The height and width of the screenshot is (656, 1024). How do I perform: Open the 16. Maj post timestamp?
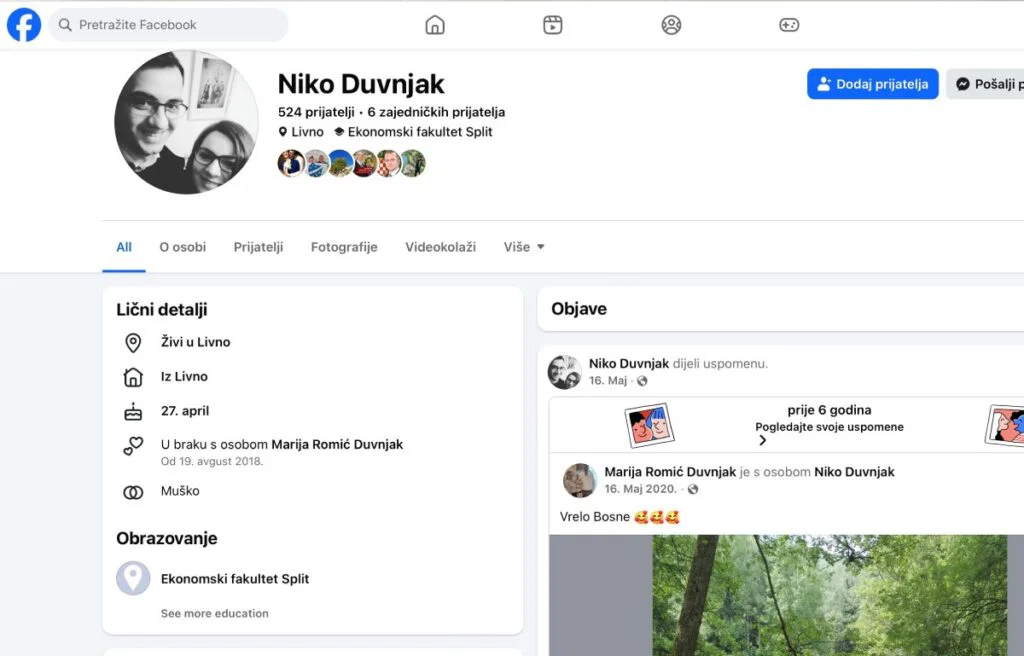(x=608, y=380)
